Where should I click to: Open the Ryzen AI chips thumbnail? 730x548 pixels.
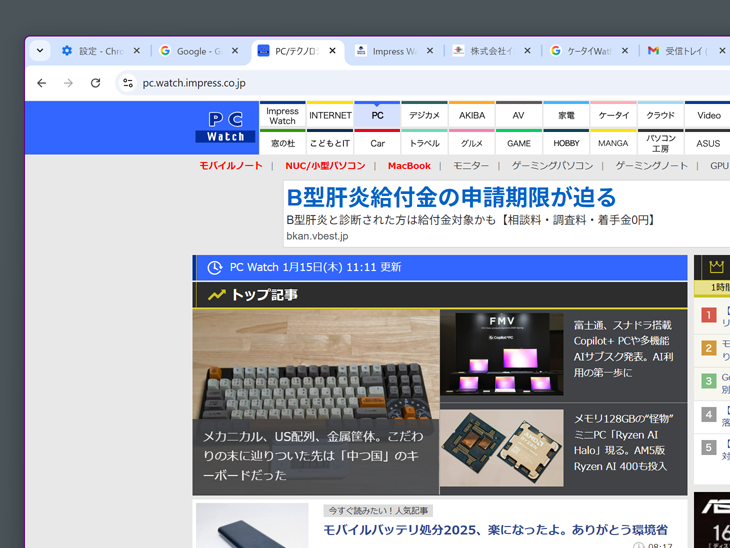[x=501, y=448]
